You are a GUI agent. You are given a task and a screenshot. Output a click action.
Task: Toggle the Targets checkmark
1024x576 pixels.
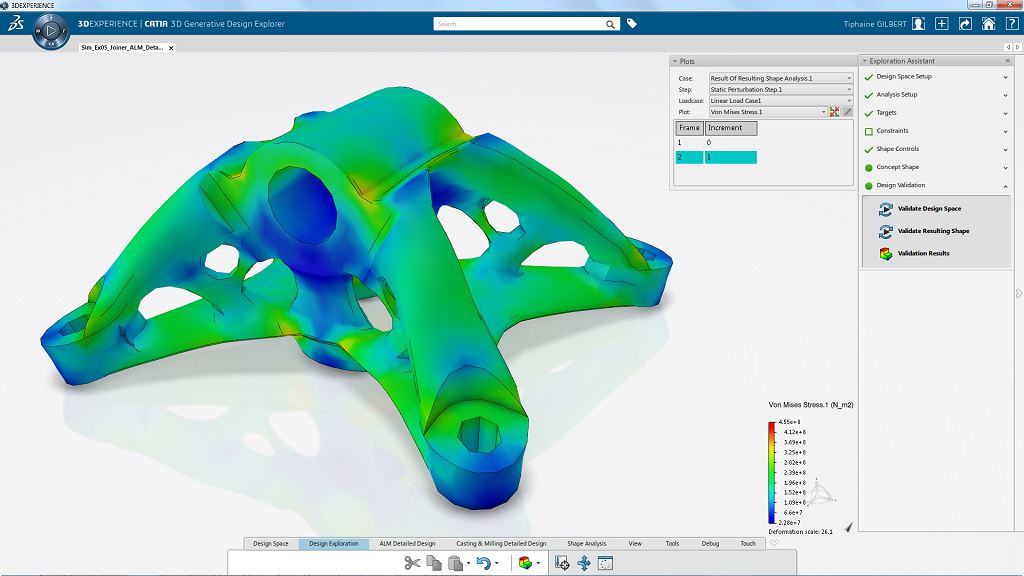coord(868,113)
